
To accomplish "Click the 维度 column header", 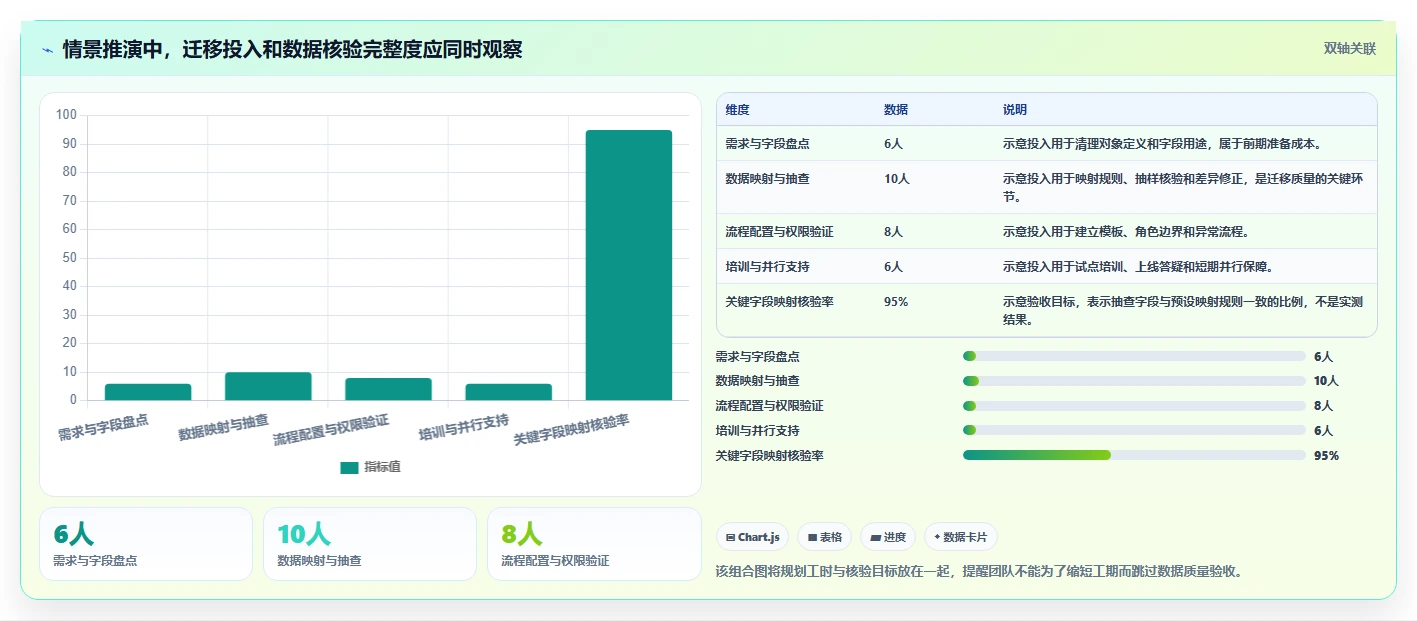I will click(x=738, y=110).
